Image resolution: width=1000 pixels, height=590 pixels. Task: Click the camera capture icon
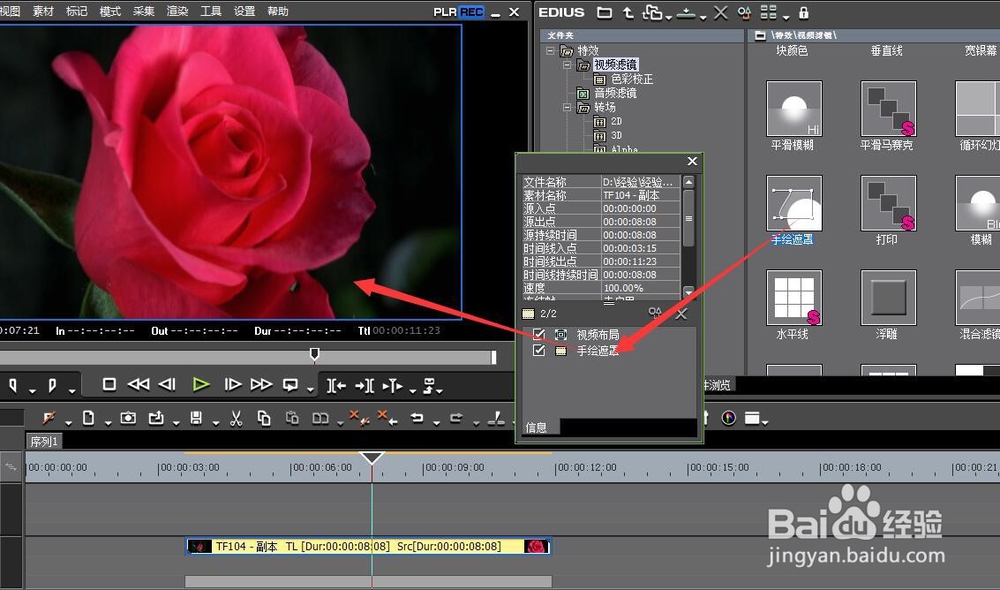128,418
